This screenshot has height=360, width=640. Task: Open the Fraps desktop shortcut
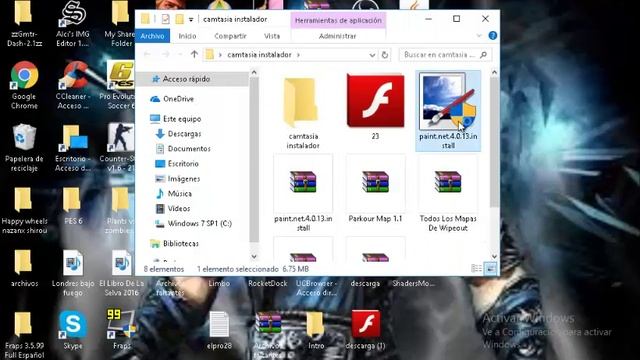[x=121, y=330]
